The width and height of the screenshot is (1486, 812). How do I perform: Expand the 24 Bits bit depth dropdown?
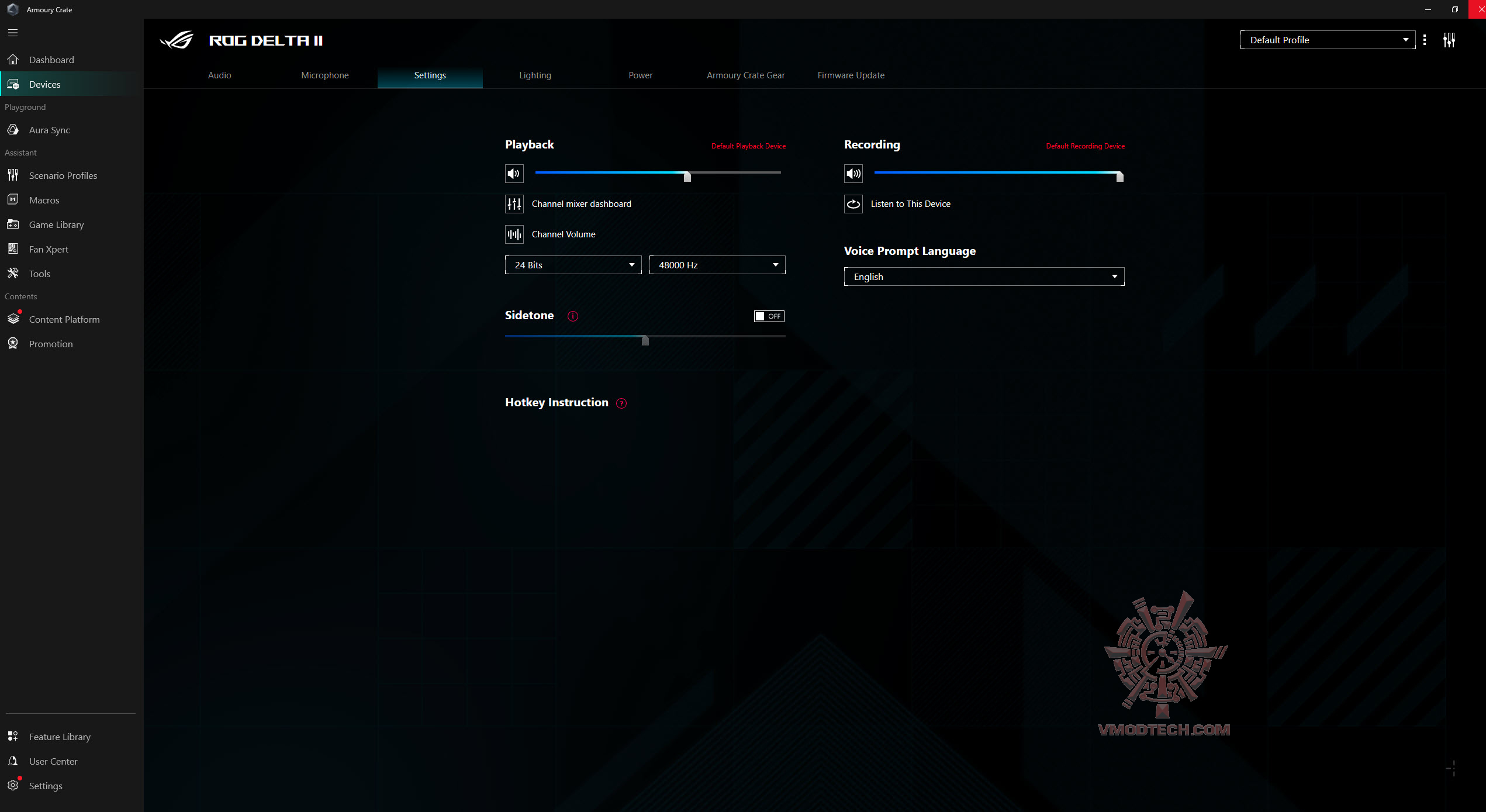coord(573,265)
